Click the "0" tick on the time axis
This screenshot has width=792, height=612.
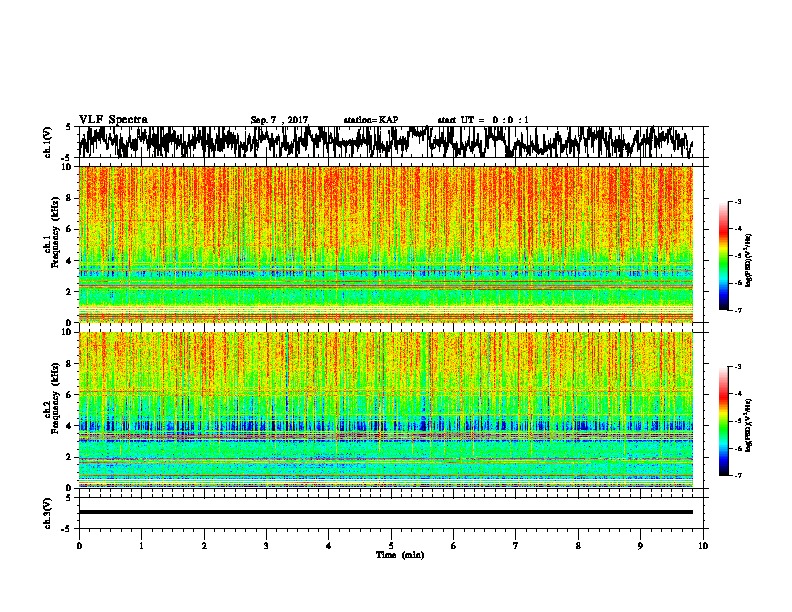(x=79, y=546)
